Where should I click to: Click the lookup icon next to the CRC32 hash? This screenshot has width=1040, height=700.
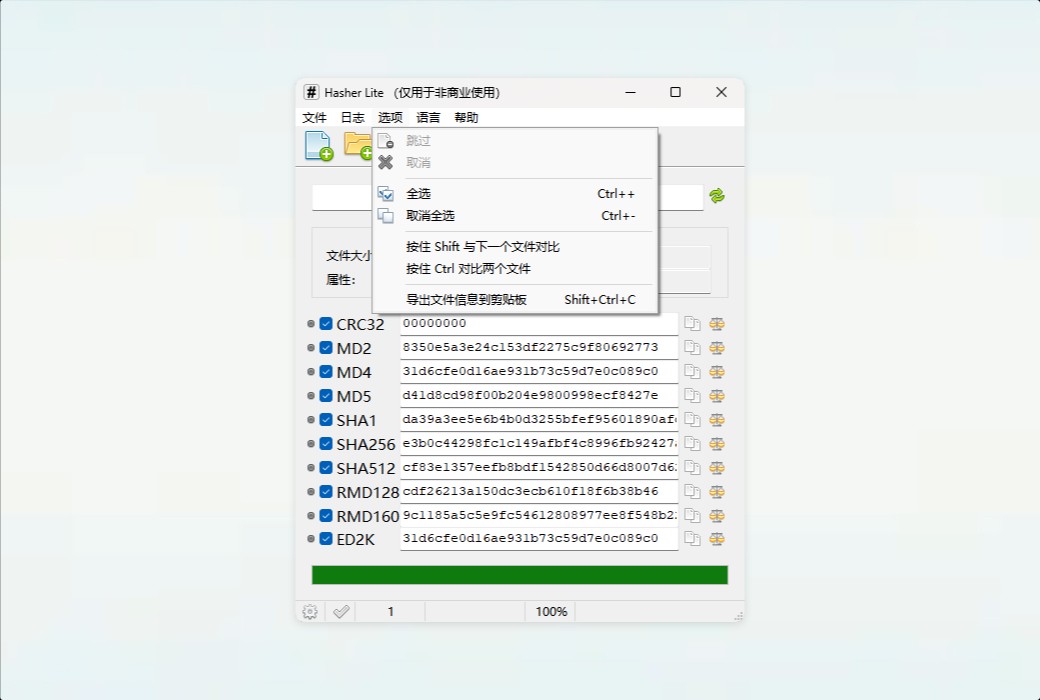pos(718,323)
